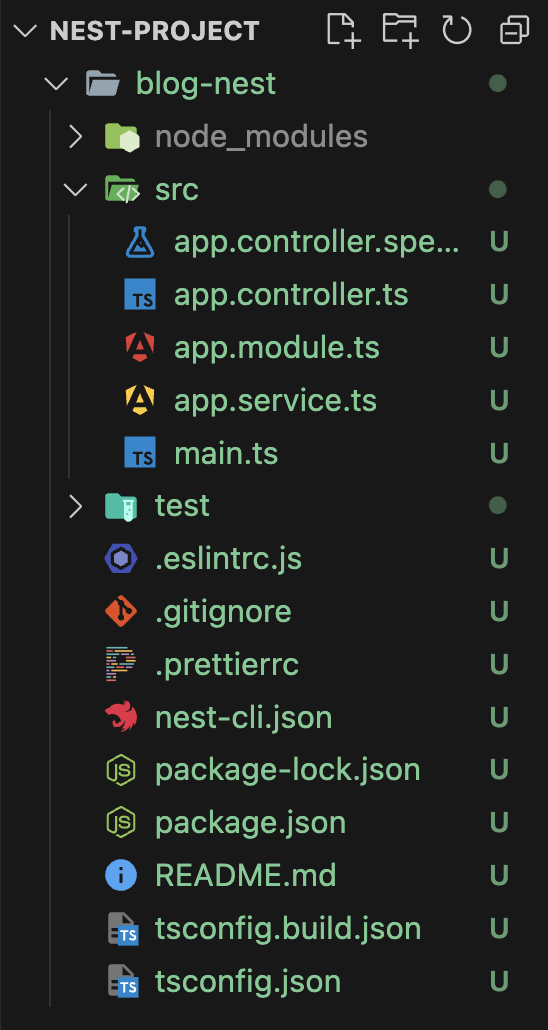The width and height of the screenshot is (548, 1030).
Task: Collapse the blog-nest folder
Action: point(57,83)
